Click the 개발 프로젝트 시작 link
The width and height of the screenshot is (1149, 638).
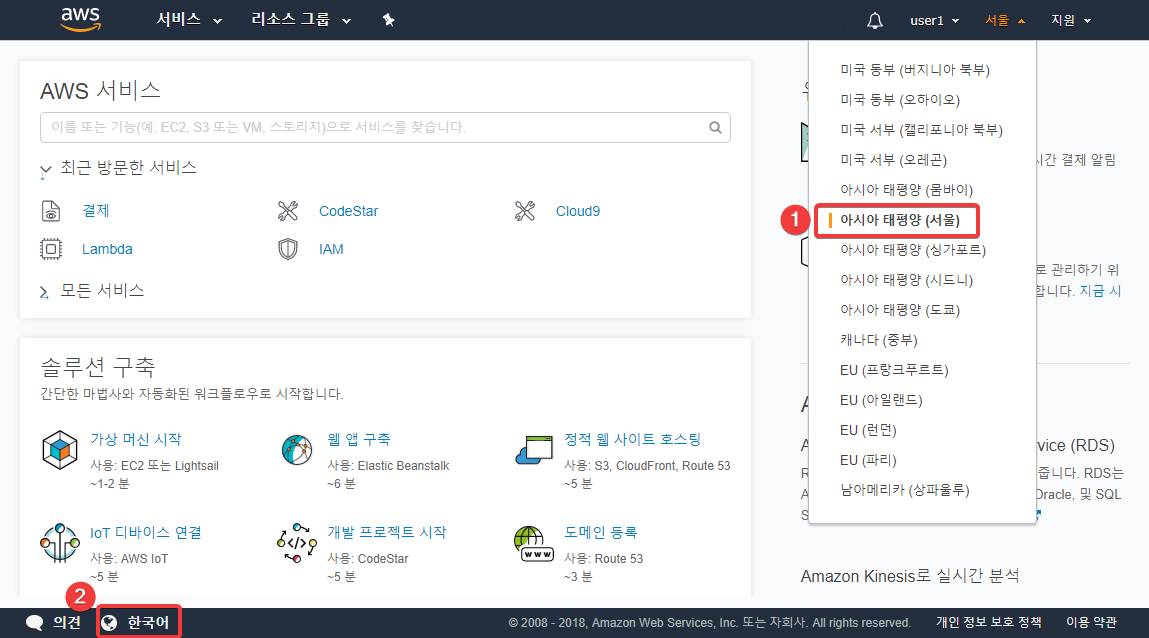[x=386, y=533]
